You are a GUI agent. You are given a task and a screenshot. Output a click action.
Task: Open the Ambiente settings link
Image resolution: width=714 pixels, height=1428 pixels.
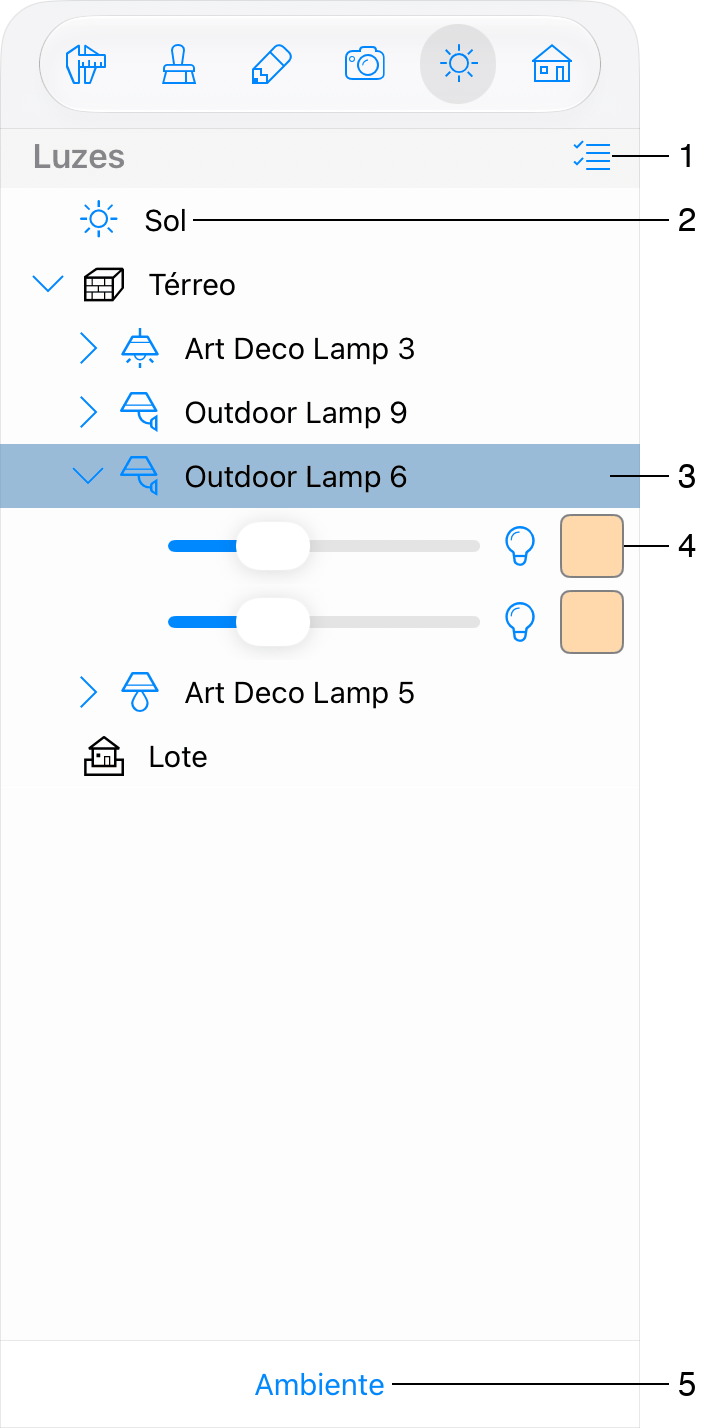pyautogui.click(x=320, y=1385)
